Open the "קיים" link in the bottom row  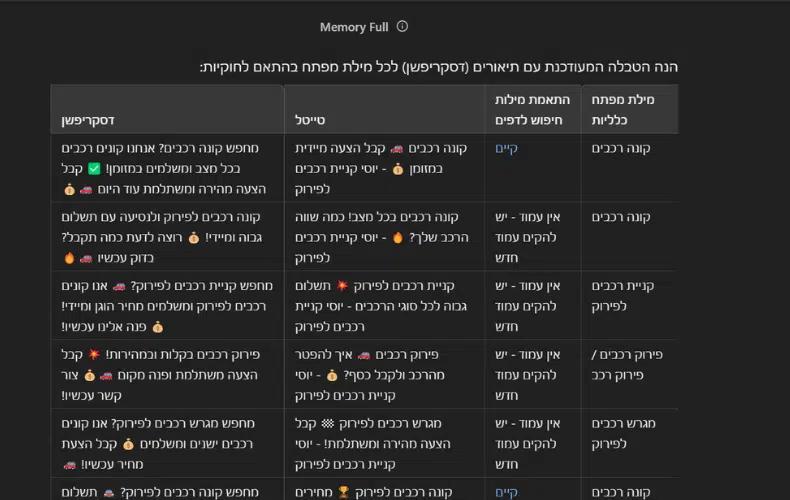click(x=507, y=491)
